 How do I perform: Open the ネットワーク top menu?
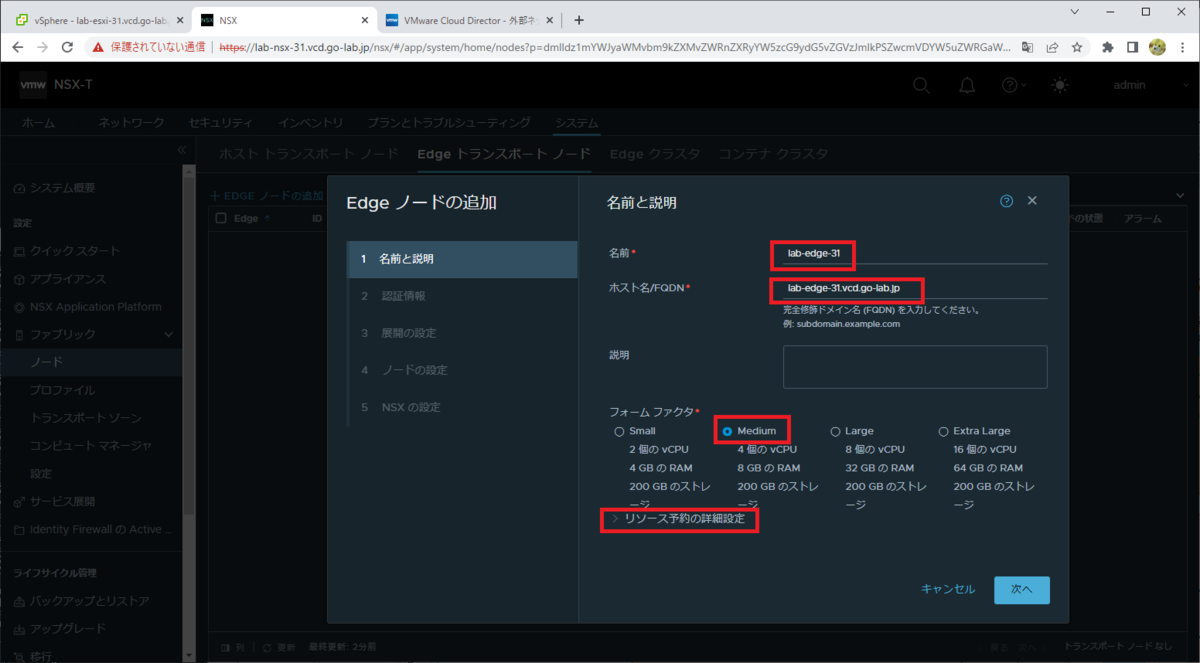click(131, 123)
